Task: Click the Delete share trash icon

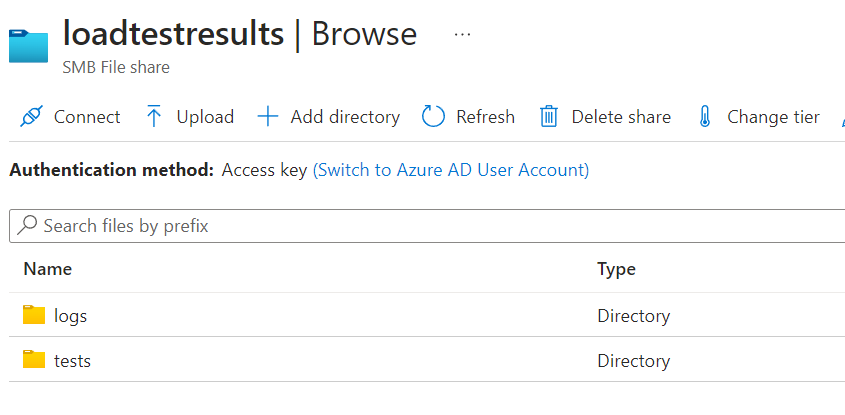Action: (549, 117)
